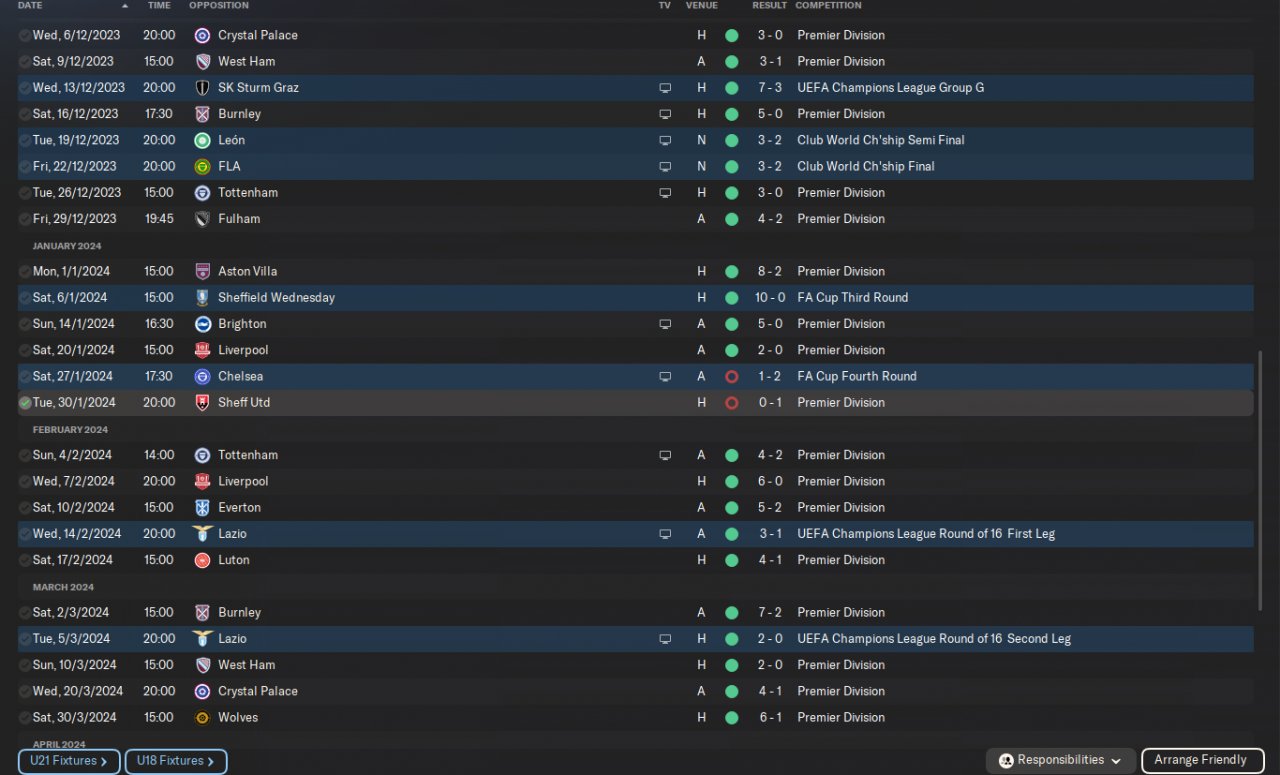Sort fixtures by the Date column header
The image size is (1280, 775).
point(30,6)
